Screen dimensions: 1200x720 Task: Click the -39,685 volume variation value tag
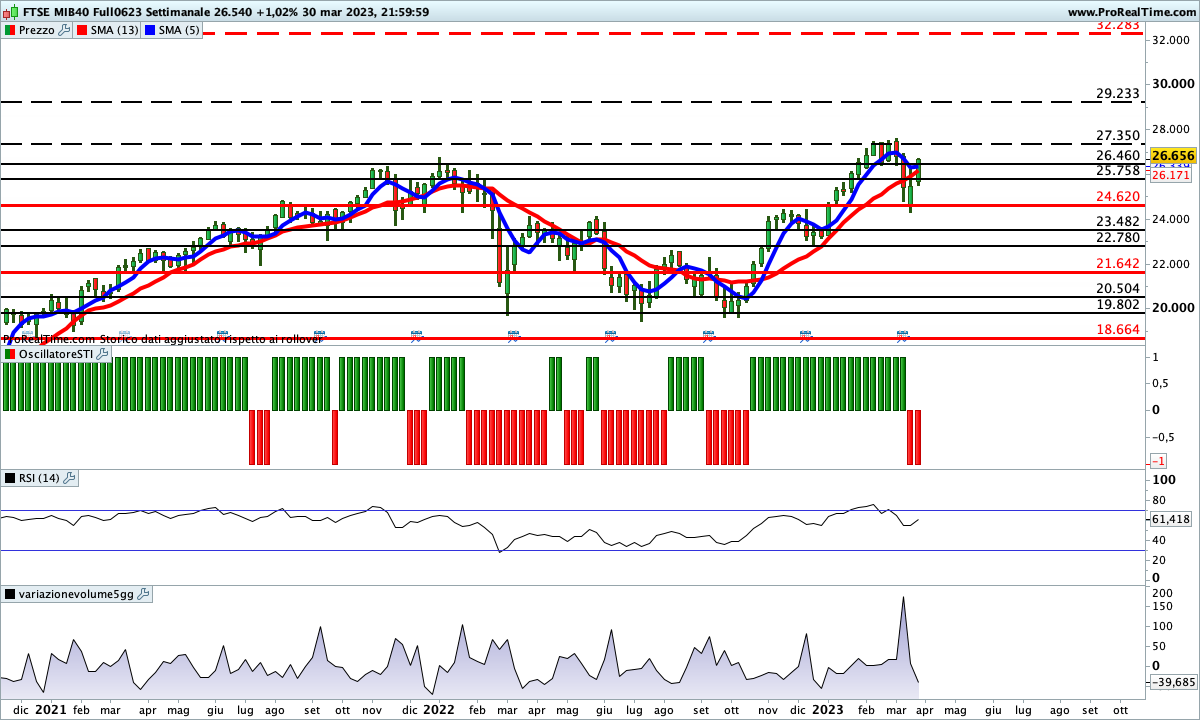pos(1173,682)
